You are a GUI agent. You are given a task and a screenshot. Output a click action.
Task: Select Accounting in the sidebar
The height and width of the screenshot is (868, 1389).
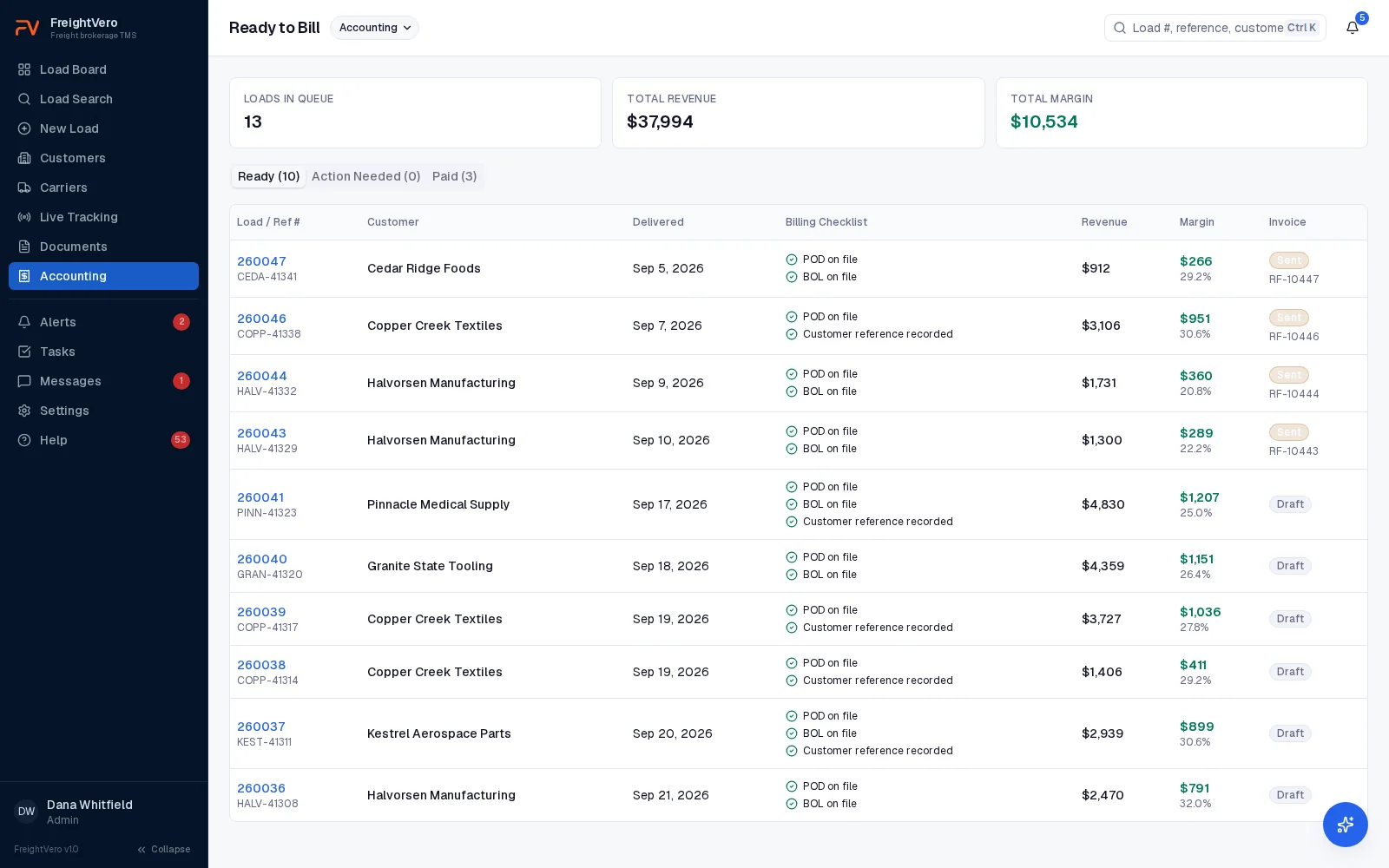pyautogui.click(x=103, y=276)
